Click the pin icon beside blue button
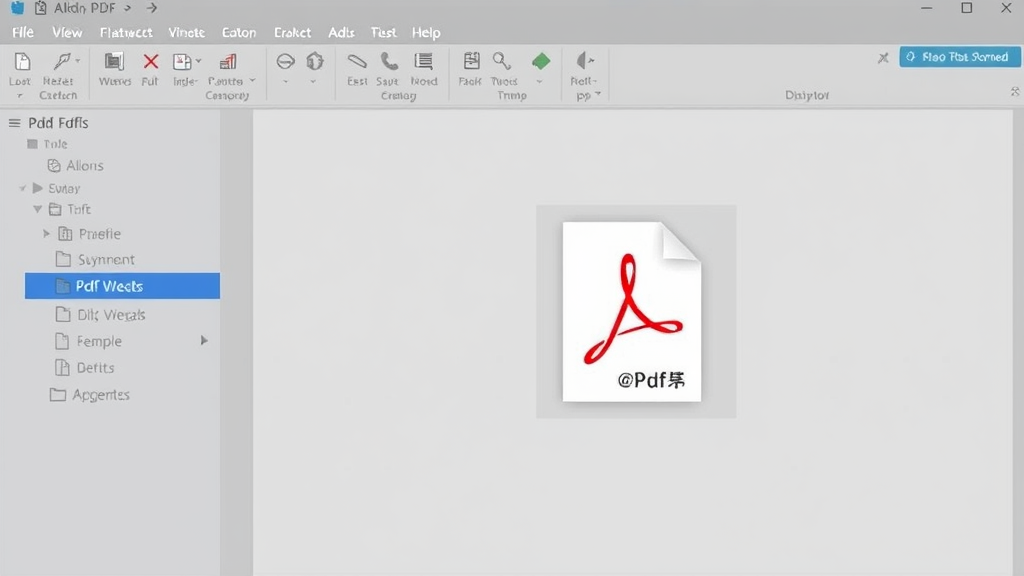Screen dimensions: 1024x576 click(883, 58)
